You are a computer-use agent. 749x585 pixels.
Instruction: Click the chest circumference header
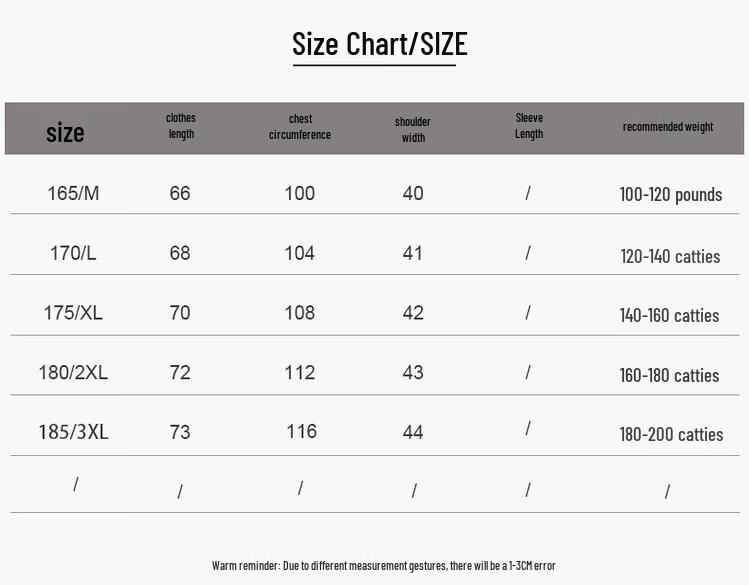pyautogui.click(x=300, y=127)
